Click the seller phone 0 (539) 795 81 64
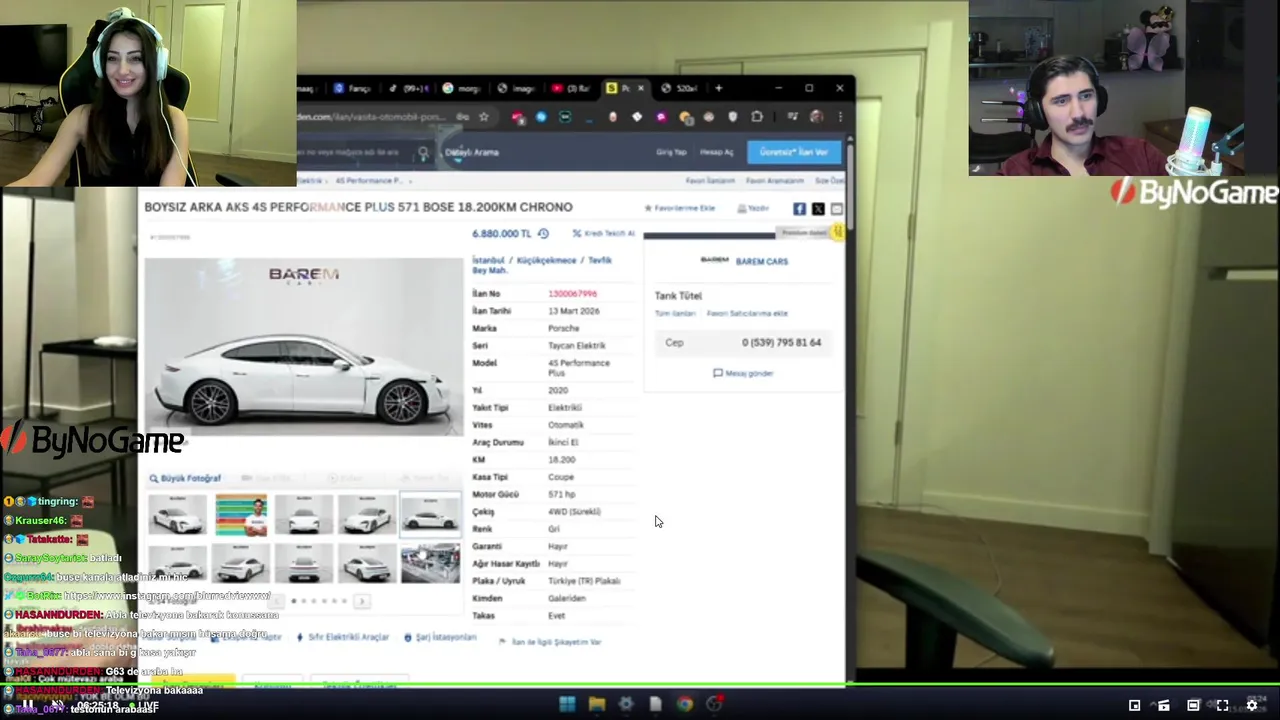Screen dimensions: 1280x720 coord(781,342)
